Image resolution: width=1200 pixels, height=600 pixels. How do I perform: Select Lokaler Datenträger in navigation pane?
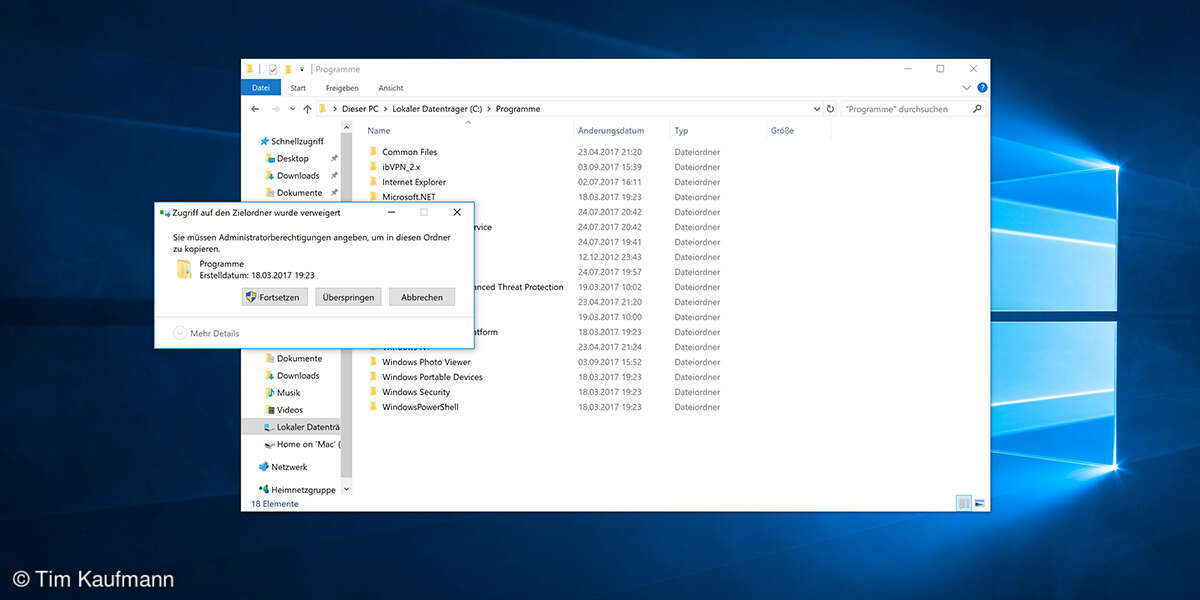coord(291,427)
